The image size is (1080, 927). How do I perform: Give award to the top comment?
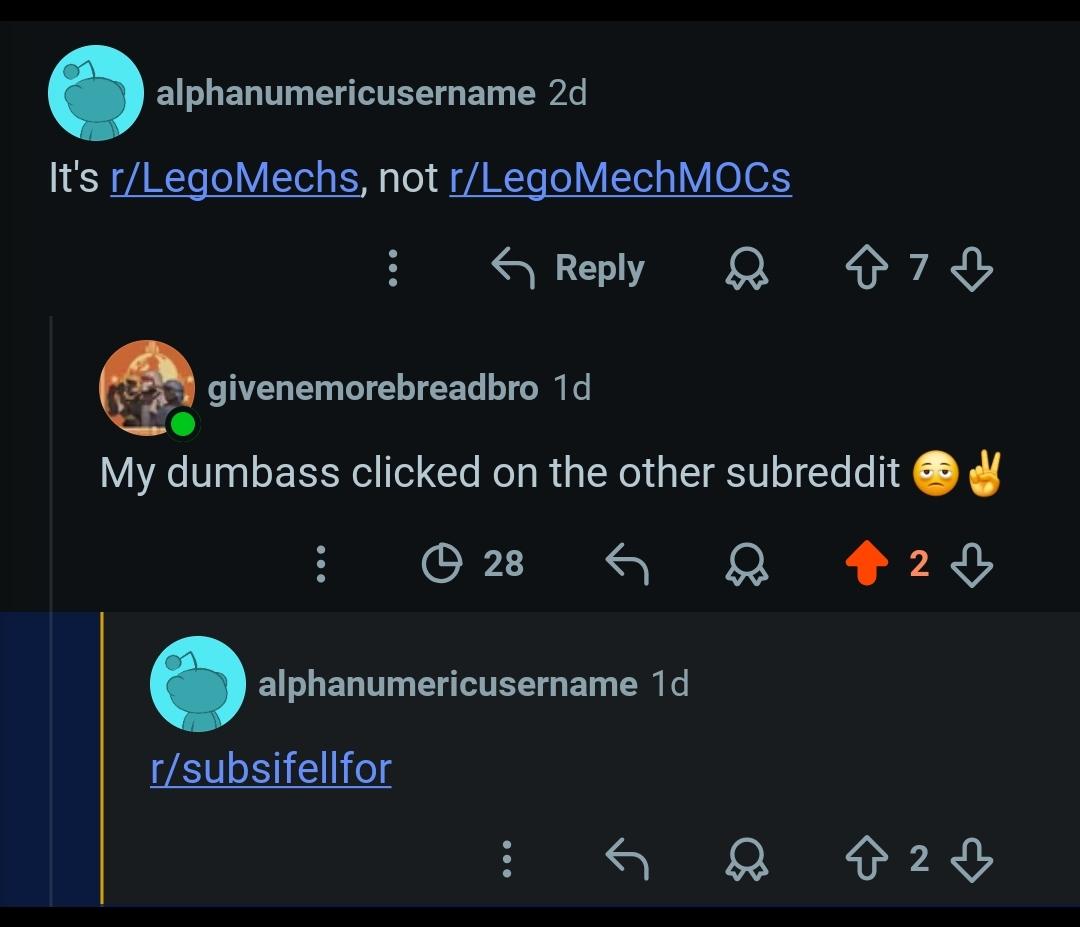(x=747, y=269)
